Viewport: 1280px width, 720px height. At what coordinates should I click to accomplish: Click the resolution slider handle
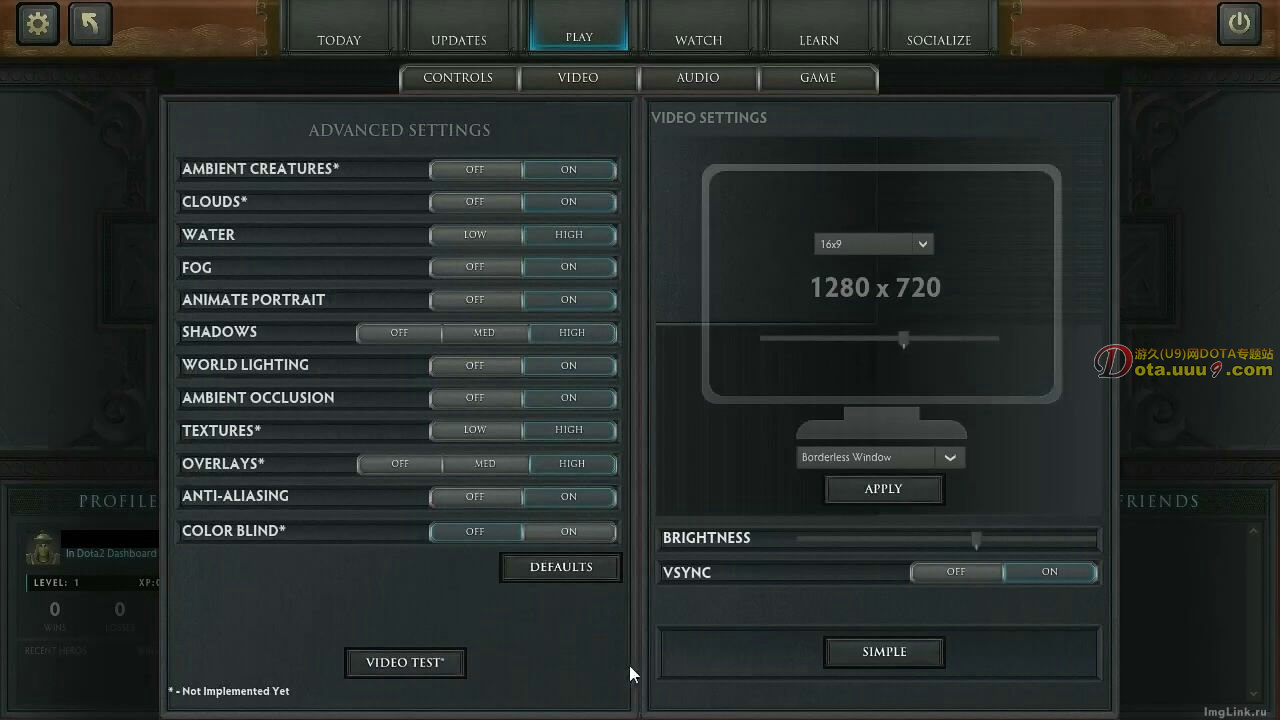tap(904, 340)
